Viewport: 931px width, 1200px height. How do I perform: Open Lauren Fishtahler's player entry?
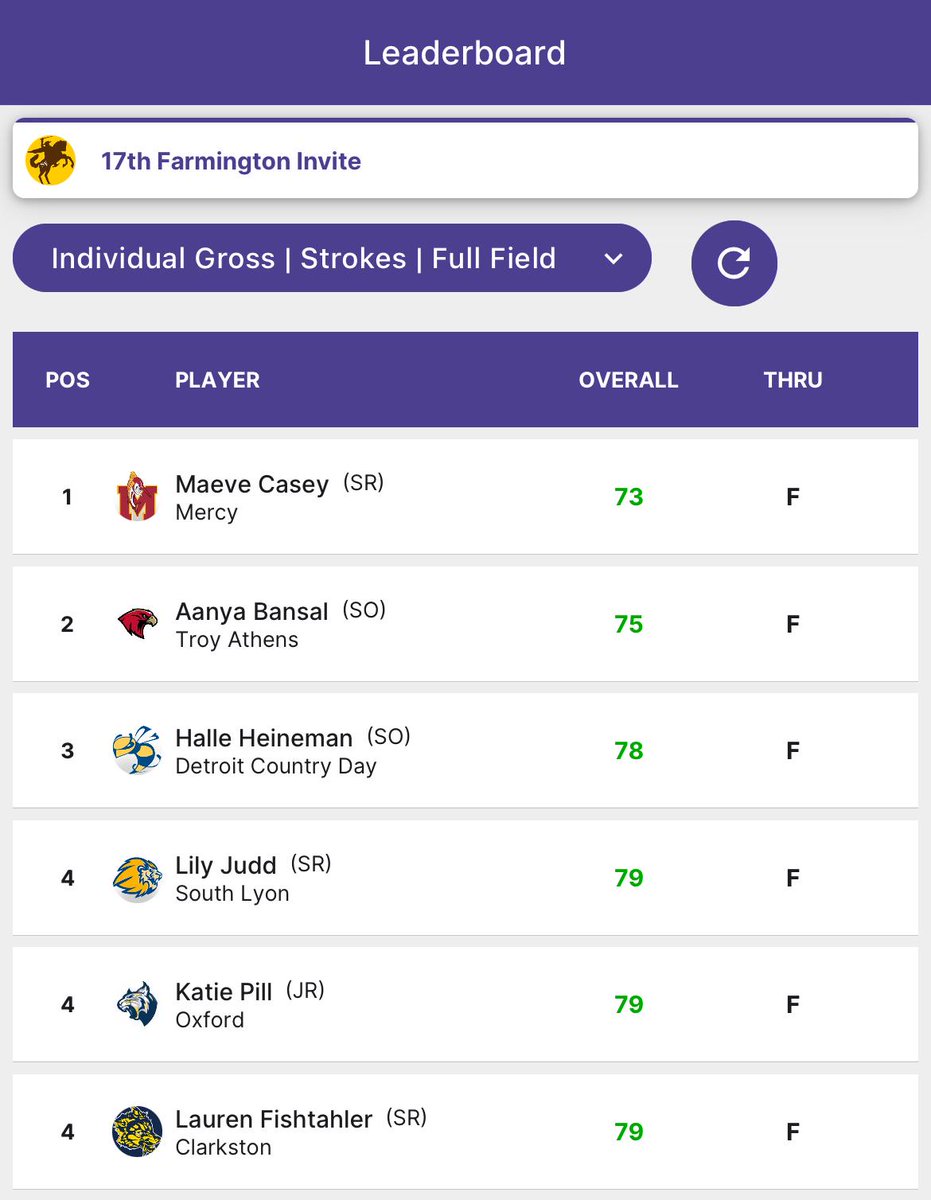coord(465,1132)
